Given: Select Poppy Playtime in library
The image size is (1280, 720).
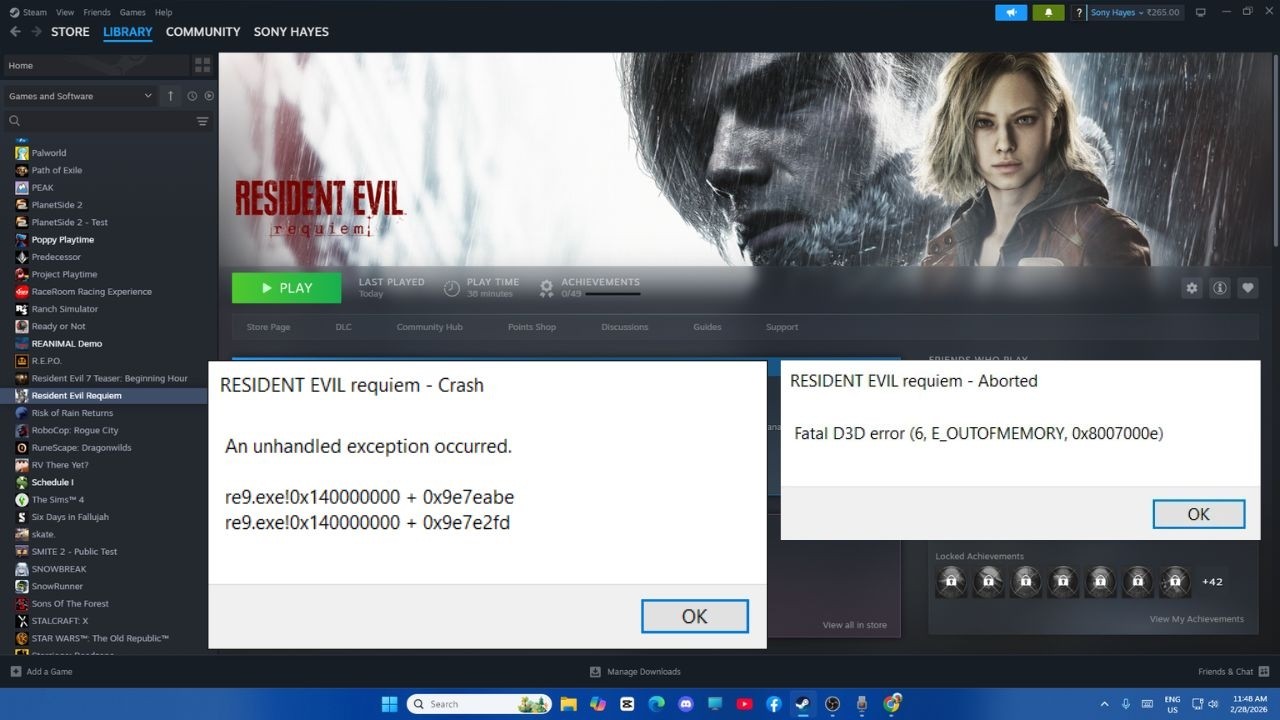Looking at the screenshot, I should pyautogui.click(x=62, y=240).
